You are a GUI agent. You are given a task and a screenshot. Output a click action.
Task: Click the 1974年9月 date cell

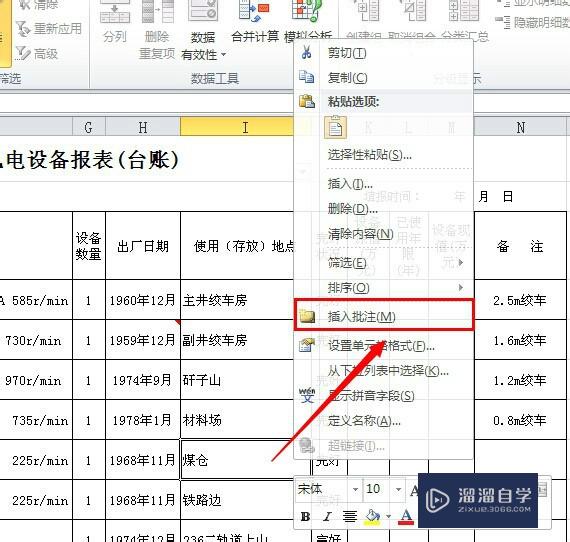[143, 380]
